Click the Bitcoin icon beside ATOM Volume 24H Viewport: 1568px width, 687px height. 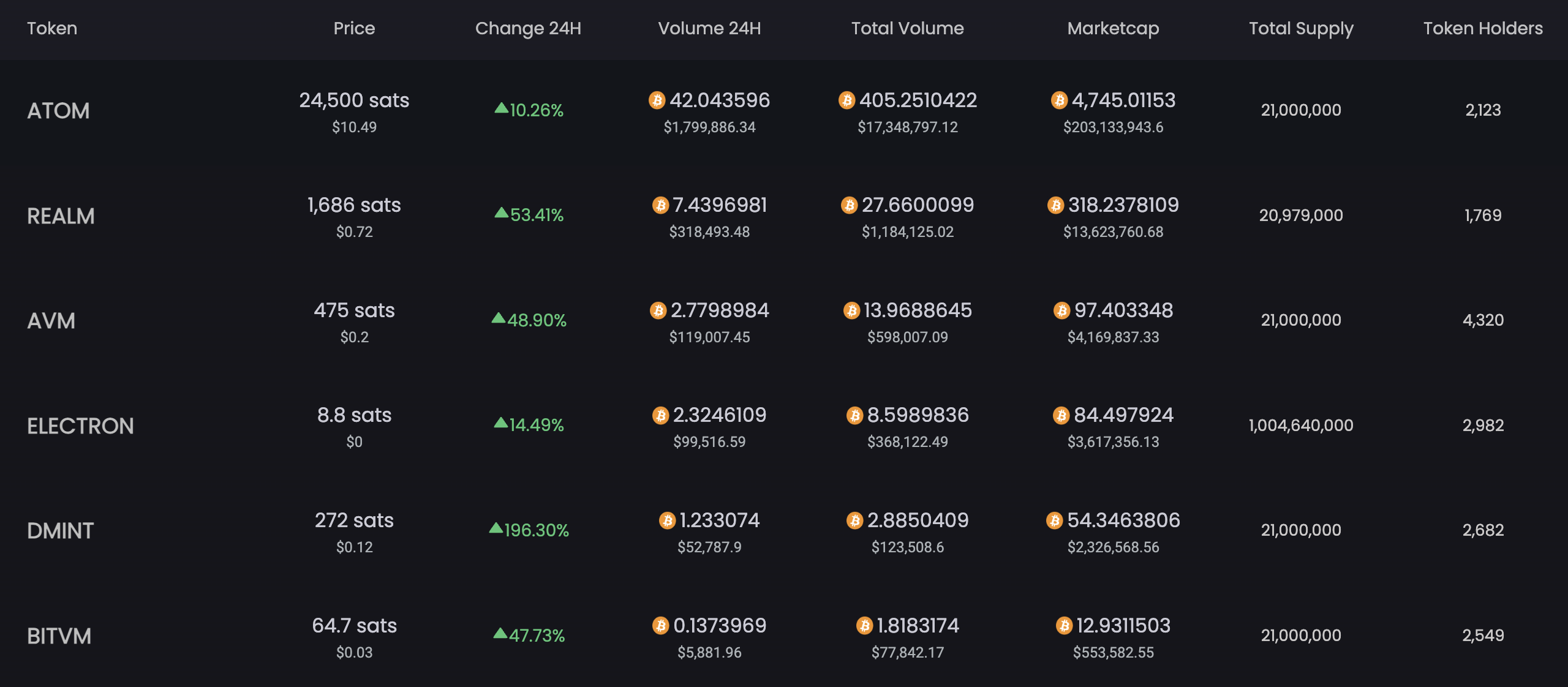pos(657,100)
